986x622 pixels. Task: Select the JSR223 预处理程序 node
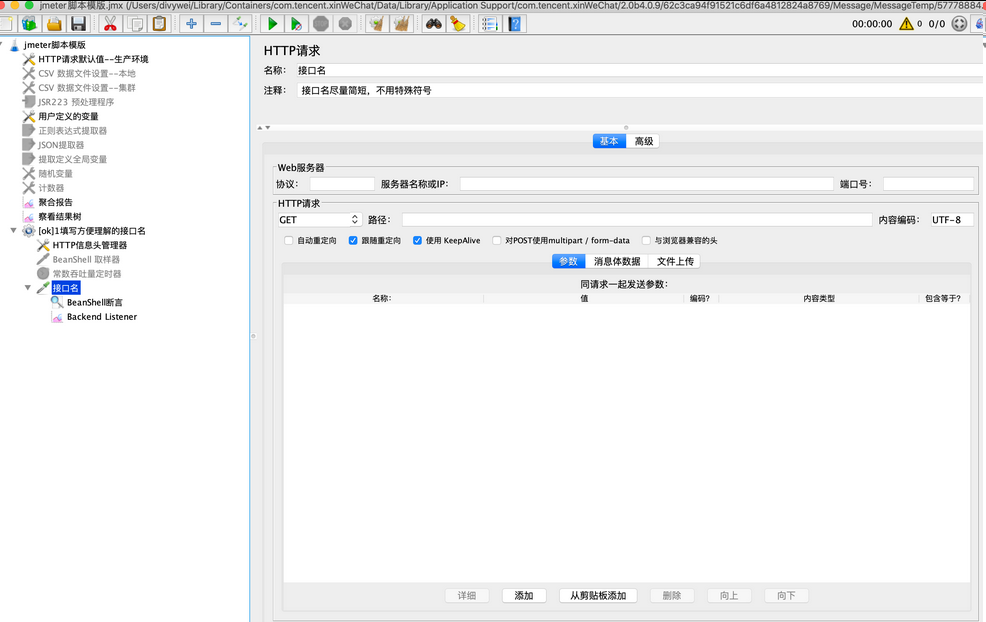pyautogui.click(x=76, y=102)
